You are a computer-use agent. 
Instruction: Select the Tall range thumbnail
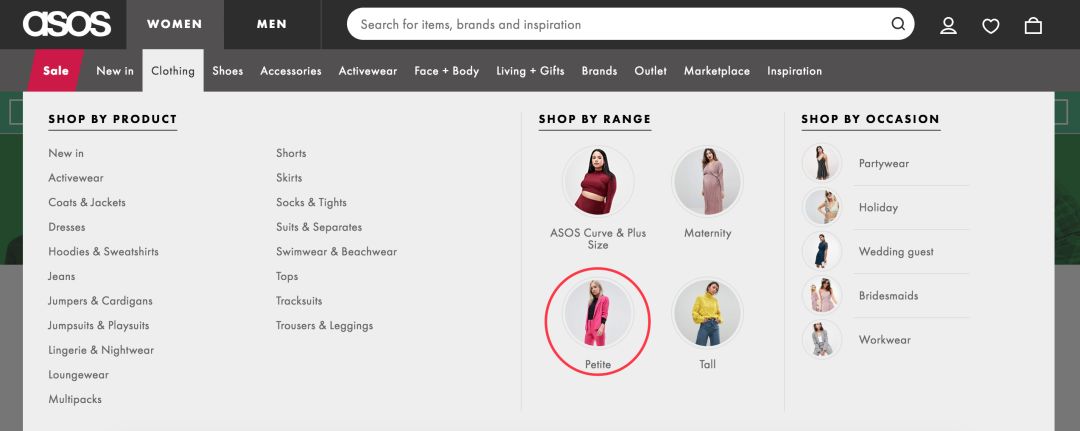click(707, 313)
